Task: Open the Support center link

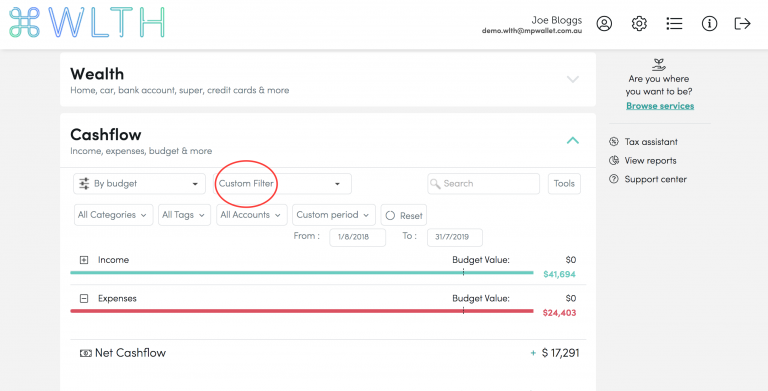Action: click(x=655, y=179)
